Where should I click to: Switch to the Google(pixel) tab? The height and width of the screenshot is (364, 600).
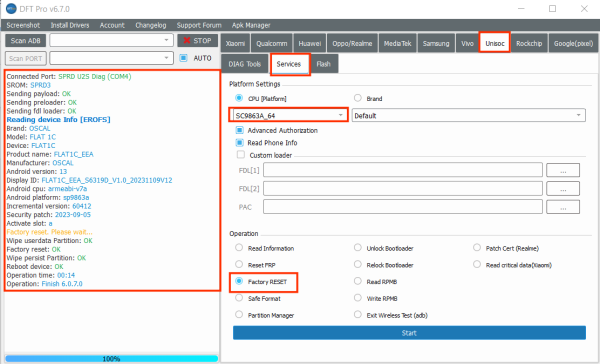[573, 43]
